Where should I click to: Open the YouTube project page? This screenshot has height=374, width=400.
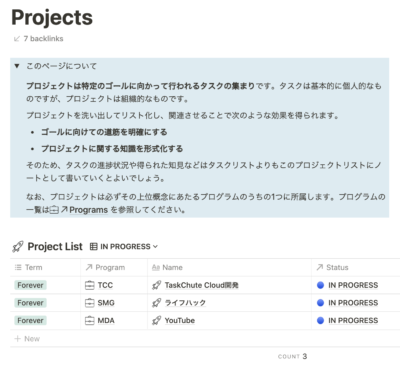pos(180,321)
